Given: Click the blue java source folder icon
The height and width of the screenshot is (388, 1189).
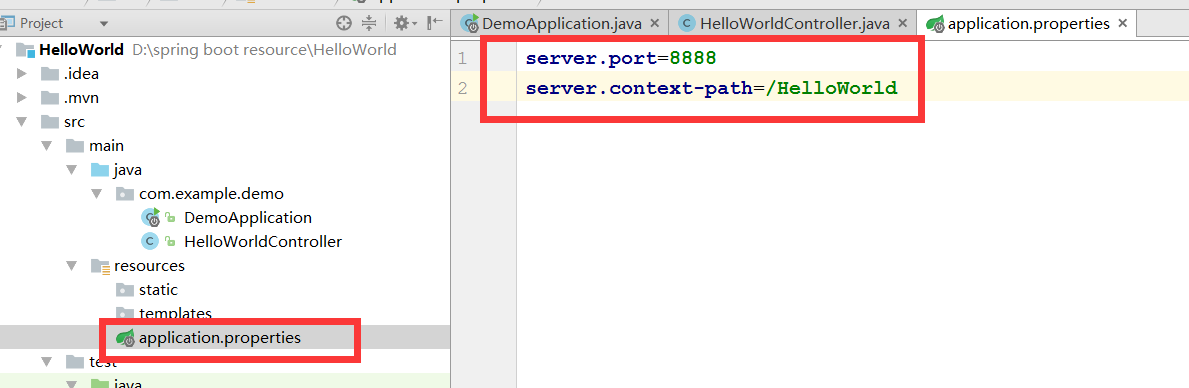Looking at the screenshot, I should pos(99,170).
